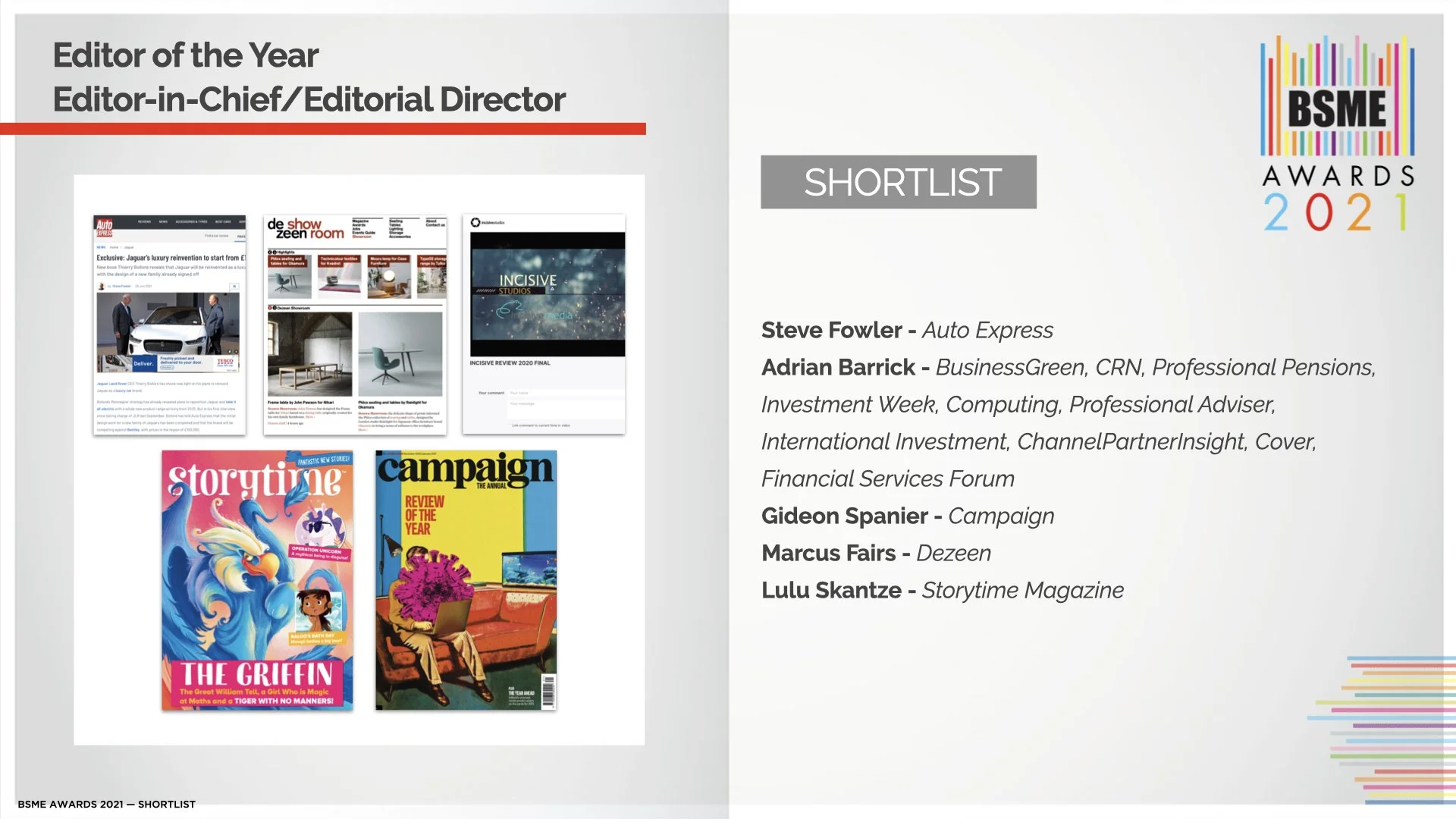Screen dimensions: 1456x819
Task: Click the Editor-in-Chief/Editorial Director subtitle
Action: pyautogui.click(x=309, y=99)
